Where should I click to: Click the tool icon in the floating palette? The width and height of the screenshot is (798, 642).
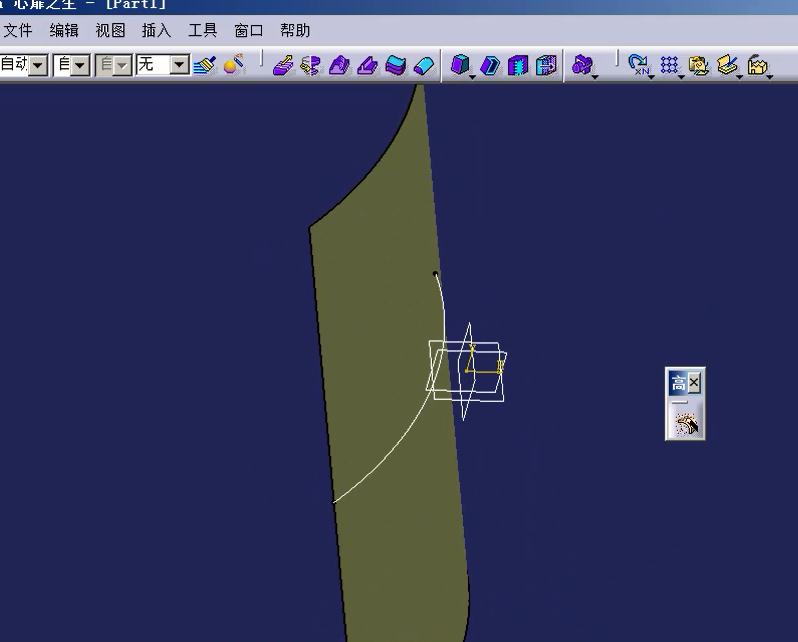click(x=686, y=424)
